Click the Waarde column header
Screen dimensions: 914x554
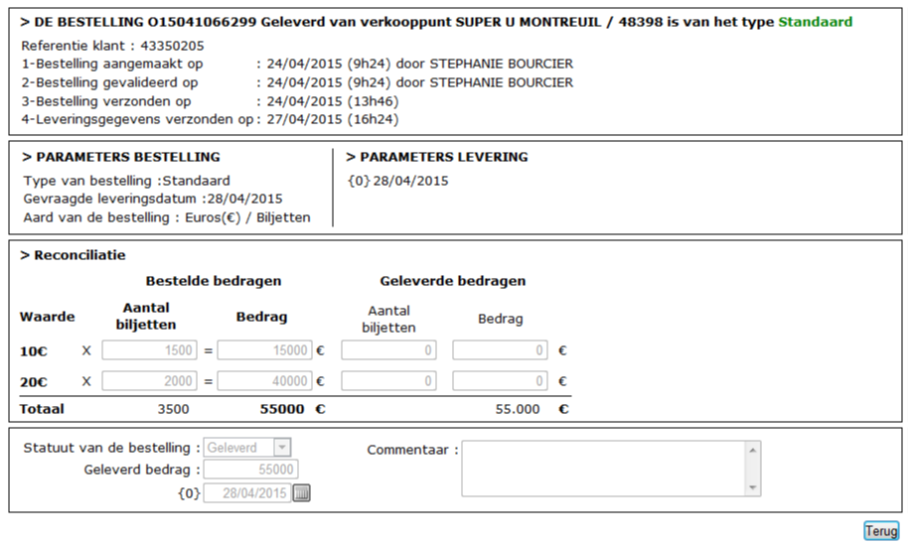(47, 317)
